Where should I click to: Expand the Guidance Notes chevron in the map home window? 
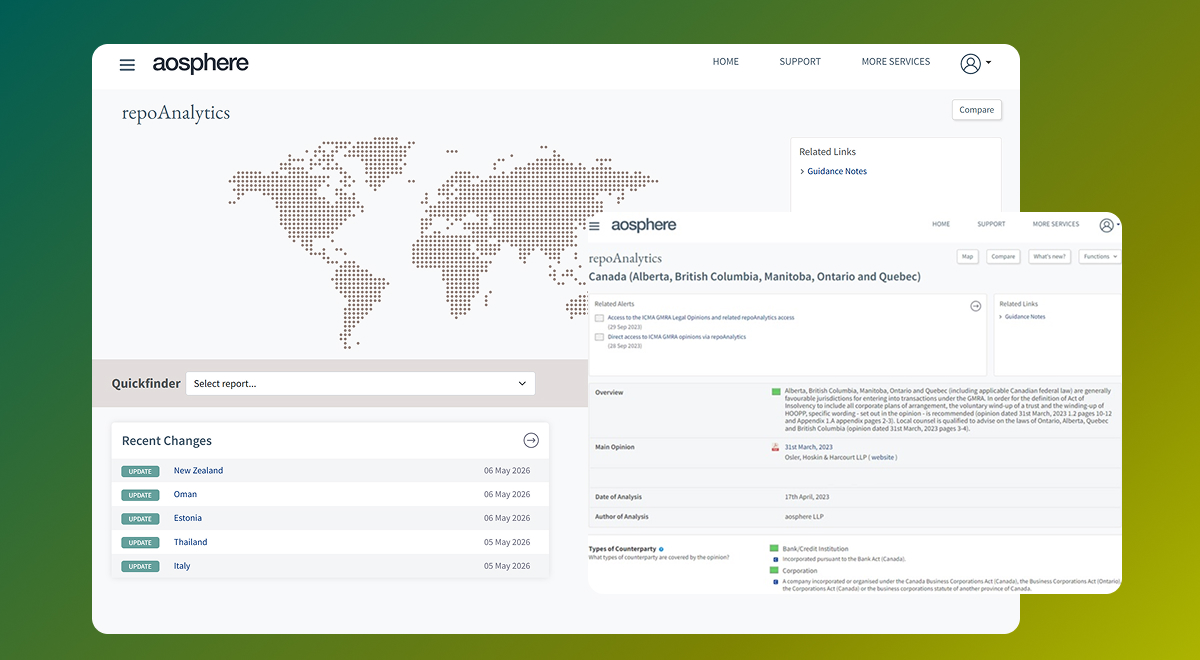(x=802, y=172)
